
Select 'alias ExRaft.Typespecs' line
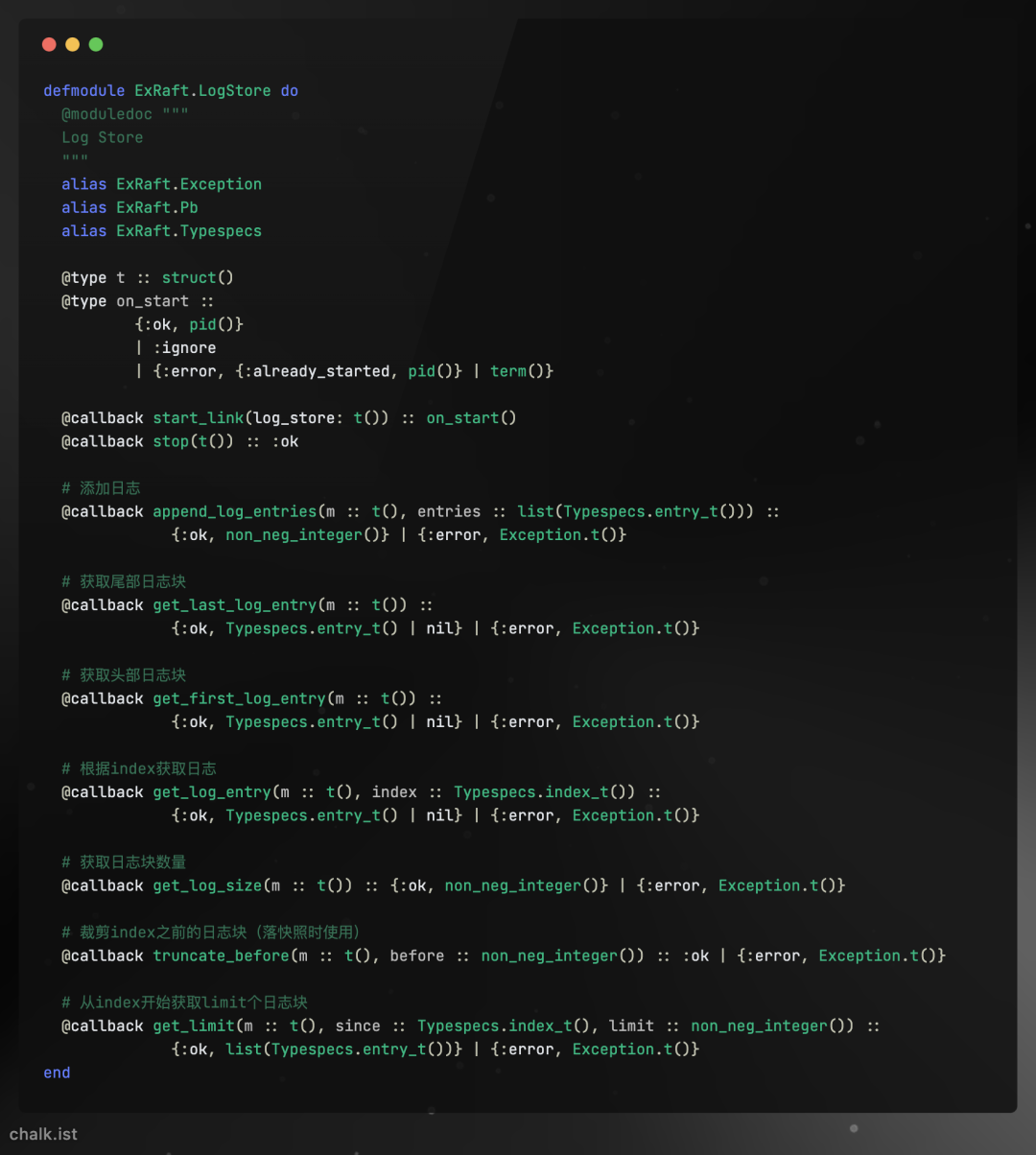pos(161,231)
